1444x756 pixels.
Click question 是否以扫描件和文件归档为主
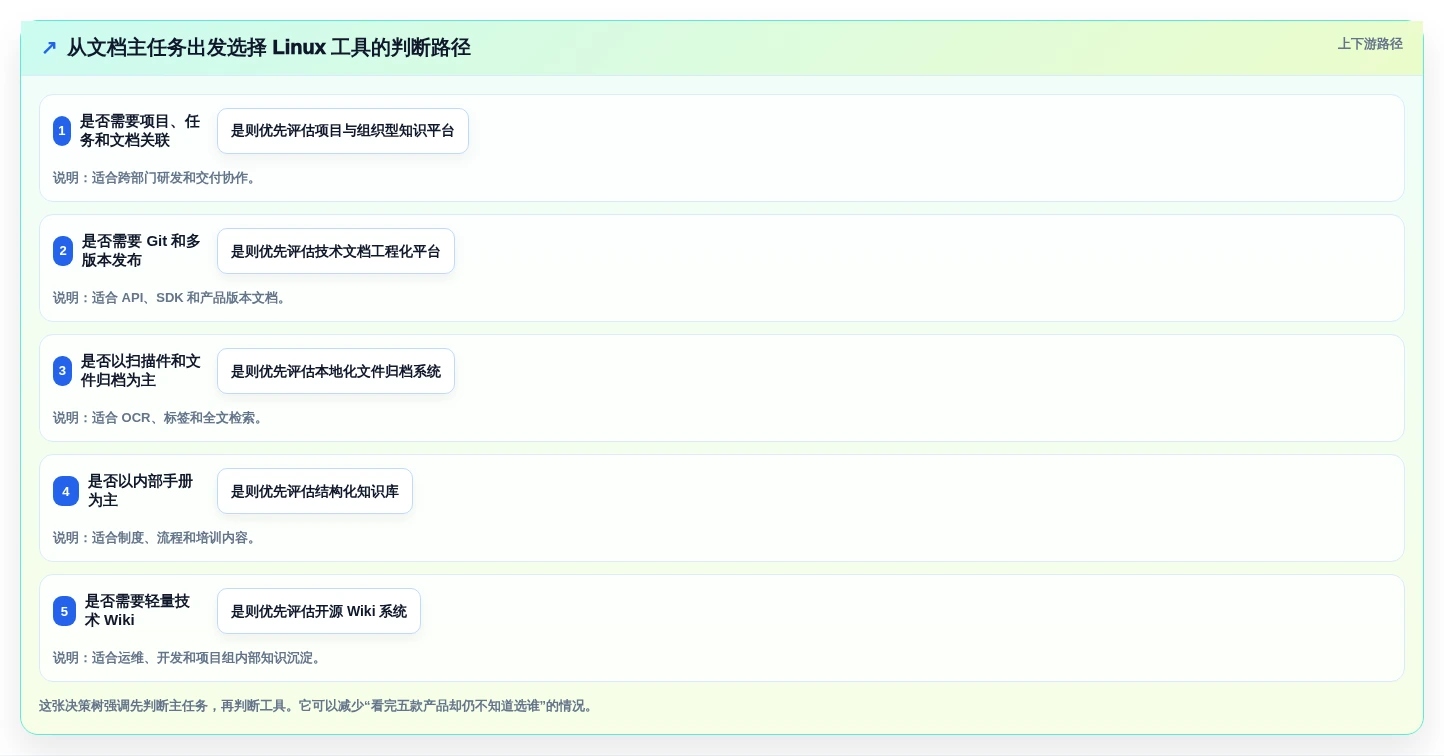140,371
